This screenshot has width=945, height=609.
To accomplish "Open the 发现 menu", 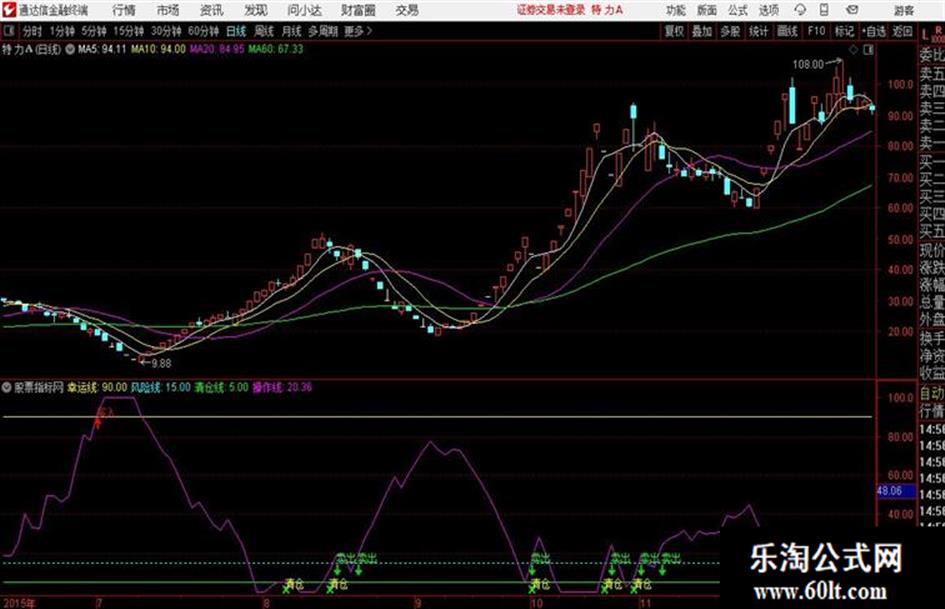I will coord(256,10).
